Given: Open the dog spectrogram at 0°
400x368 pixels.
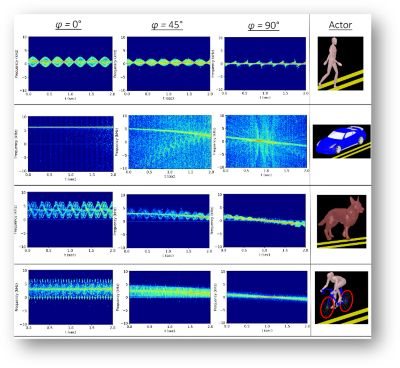Looking at the screenshot, I should (x=70, y=219).
